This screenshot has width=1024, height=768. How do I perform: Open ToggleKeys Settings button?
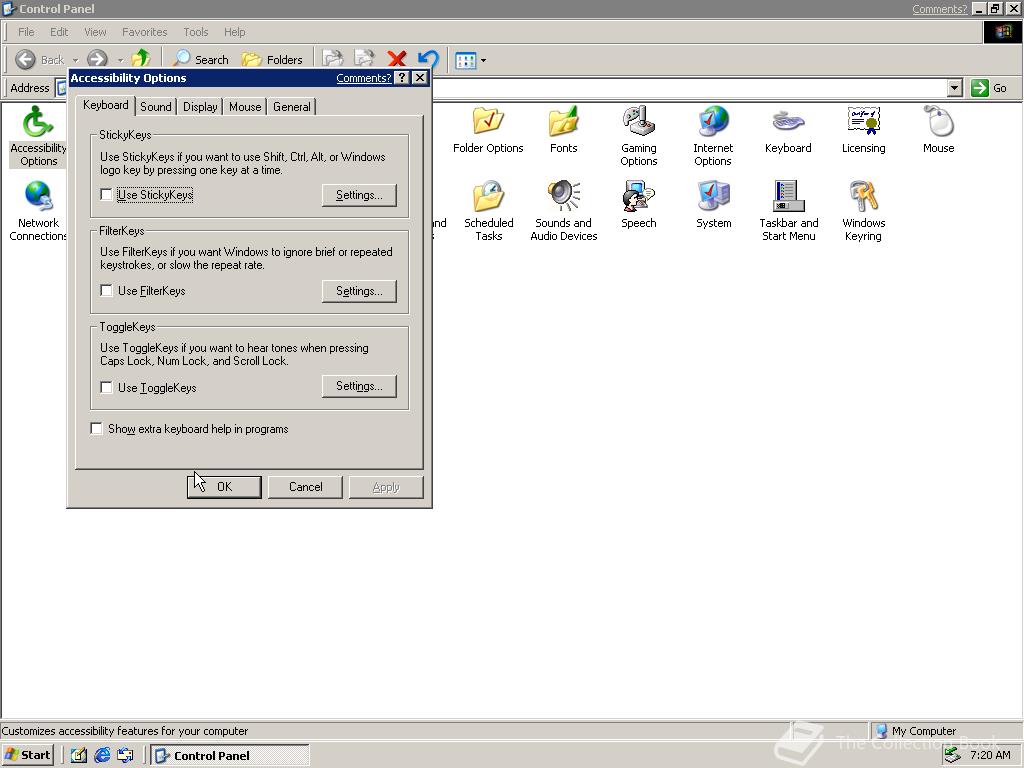(x=359, y=386)
